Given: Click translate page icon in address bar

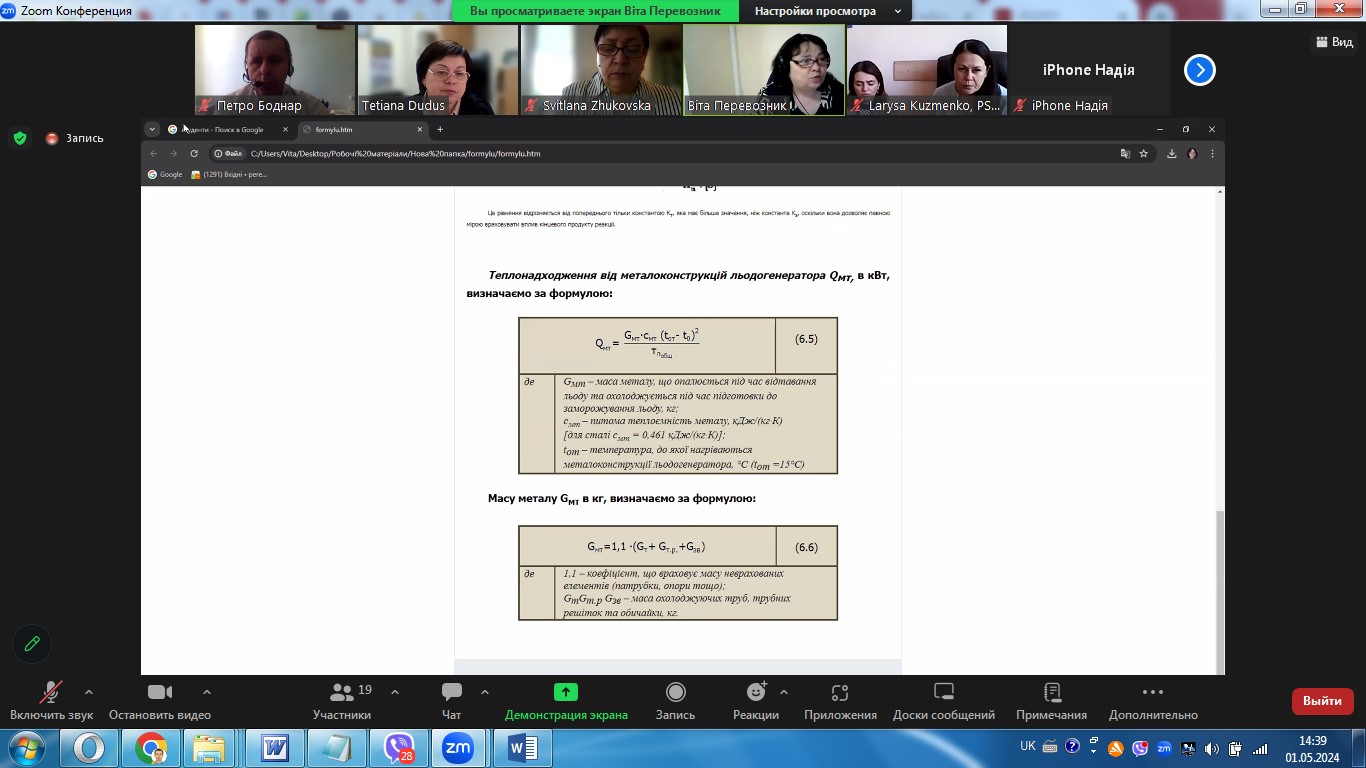Looking at the screenshot, I should click(1125, 154).
